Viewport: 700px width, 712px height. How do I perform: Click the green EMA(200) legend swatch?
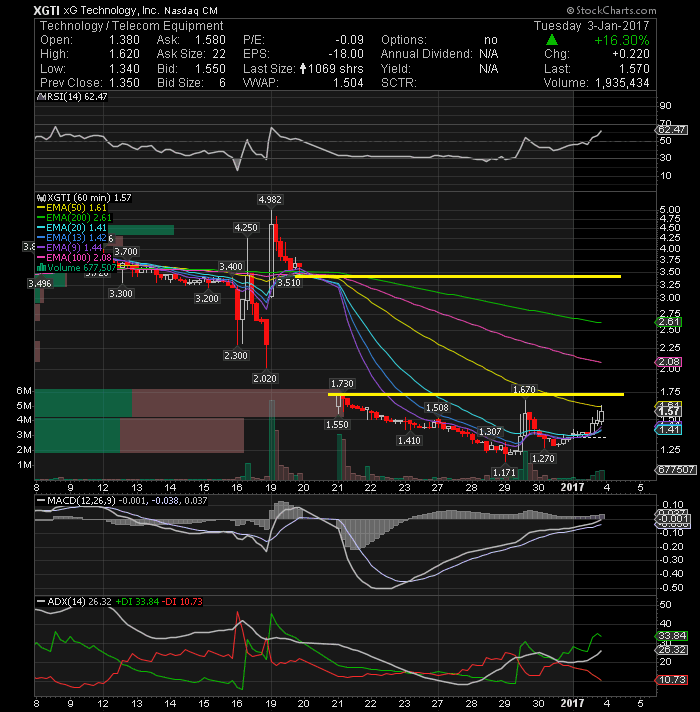[x=41, y=218]
